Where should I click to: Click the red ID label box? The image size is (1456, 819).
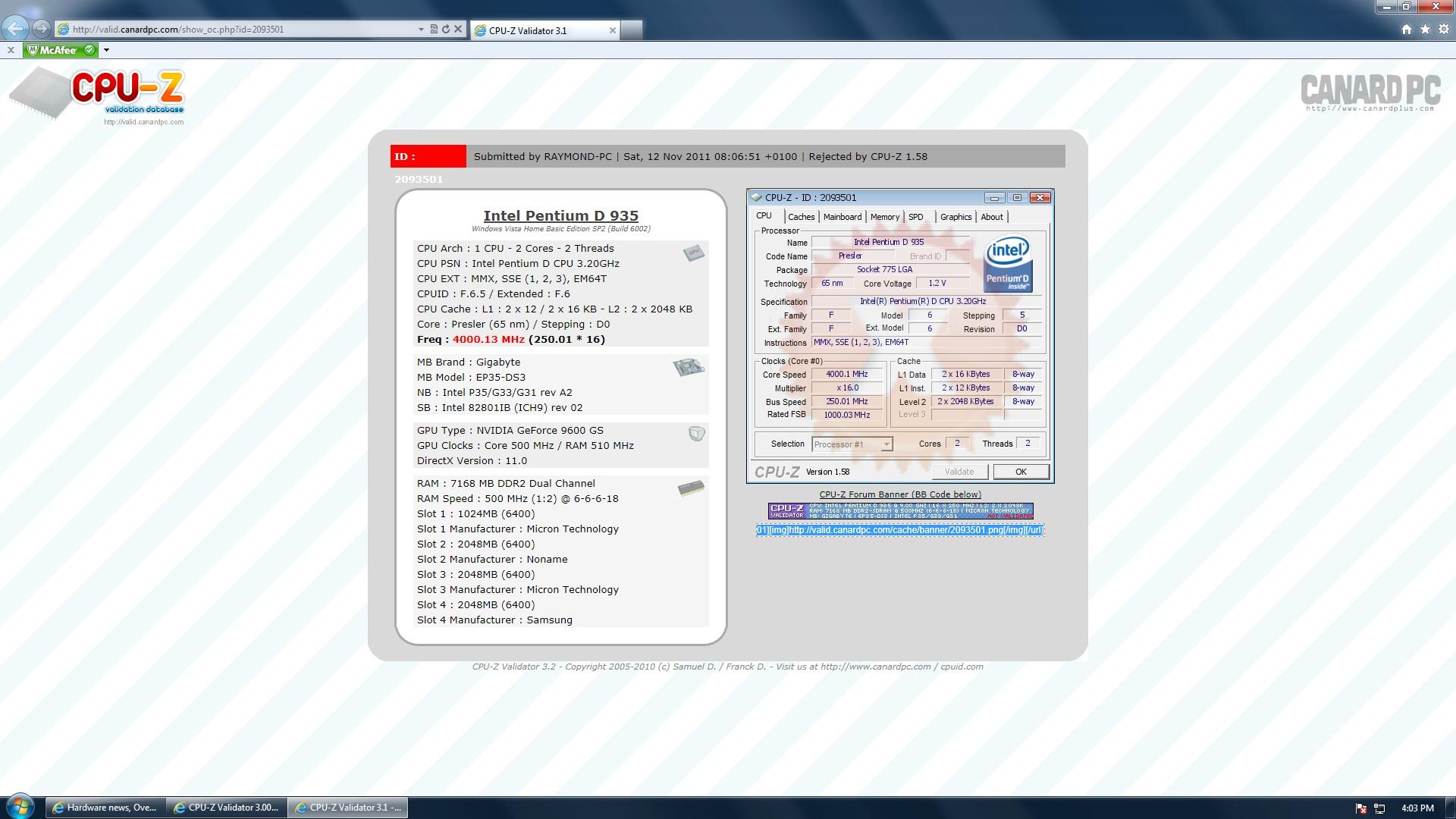428,156
